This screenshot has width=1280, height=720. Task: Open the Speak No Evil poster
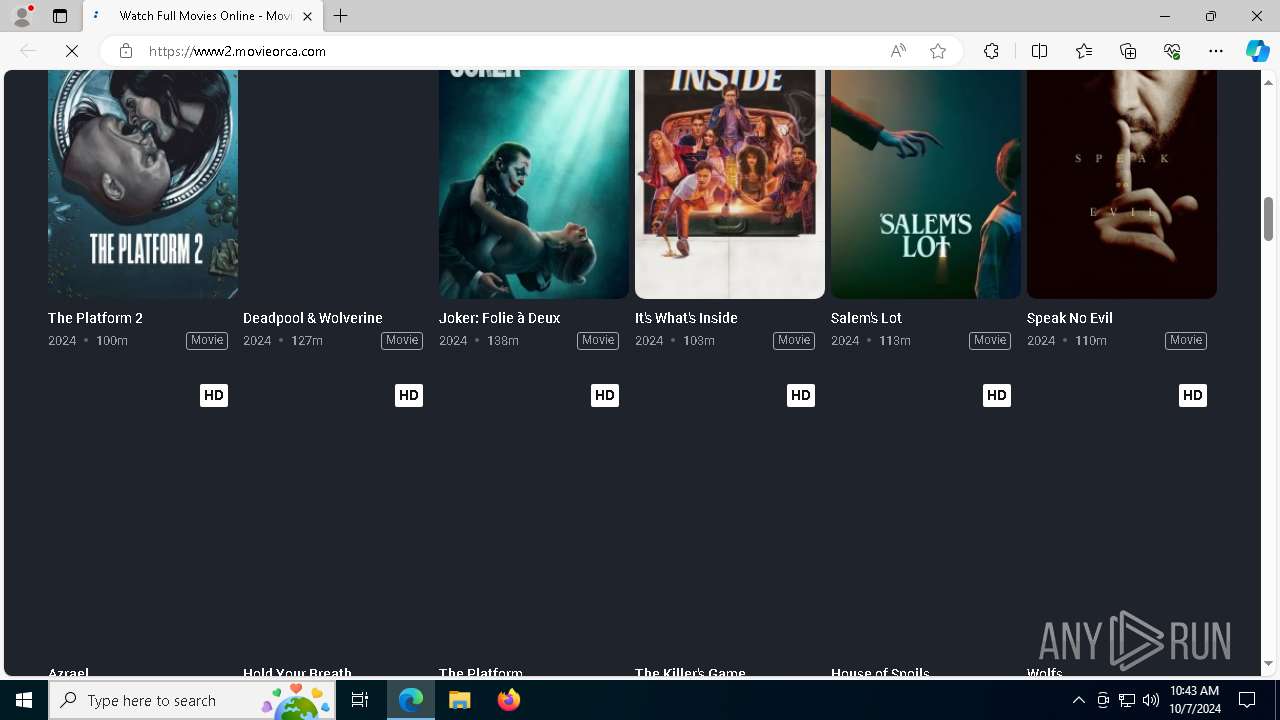pos(1122,184)
